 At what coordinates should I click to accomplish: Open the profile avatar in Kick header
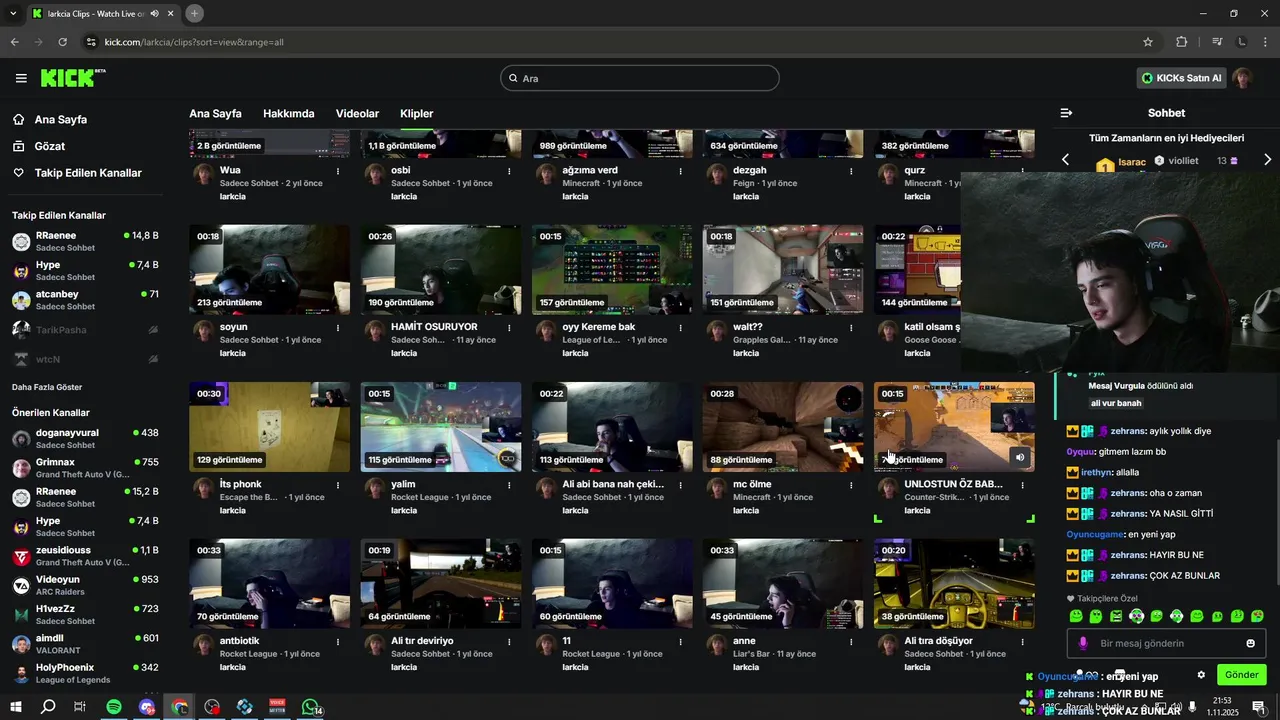click(x=1242, y=78)
